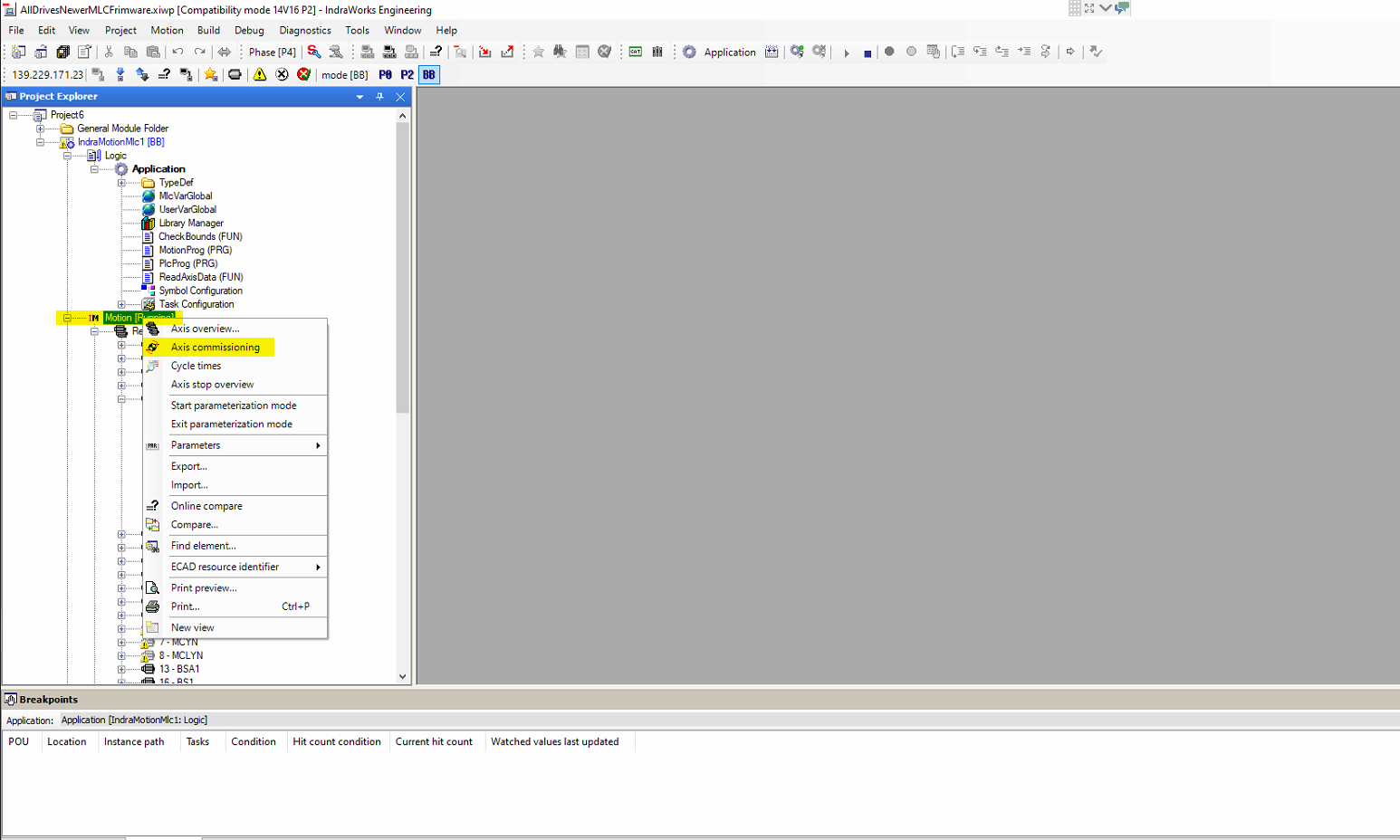Click the Redo arrow icon

click(x=199, y=52)
